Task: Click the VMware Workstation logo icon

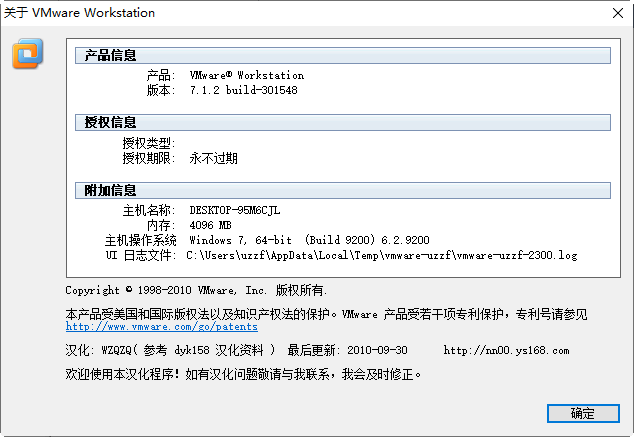Action: [27, 53]
